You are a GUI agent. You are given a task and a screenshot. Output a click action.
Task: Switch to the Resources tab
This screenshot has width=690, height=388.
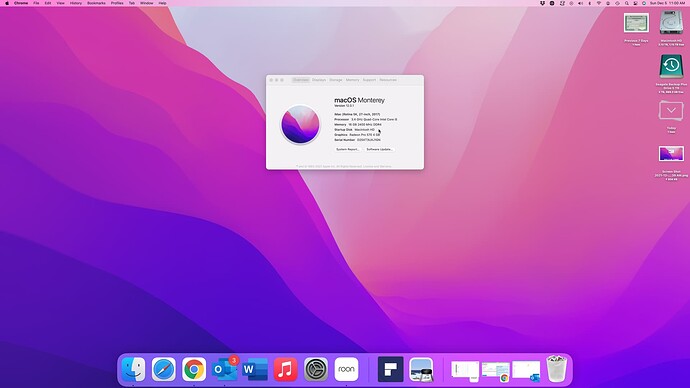pyautogui.click(x=388, y=80)
